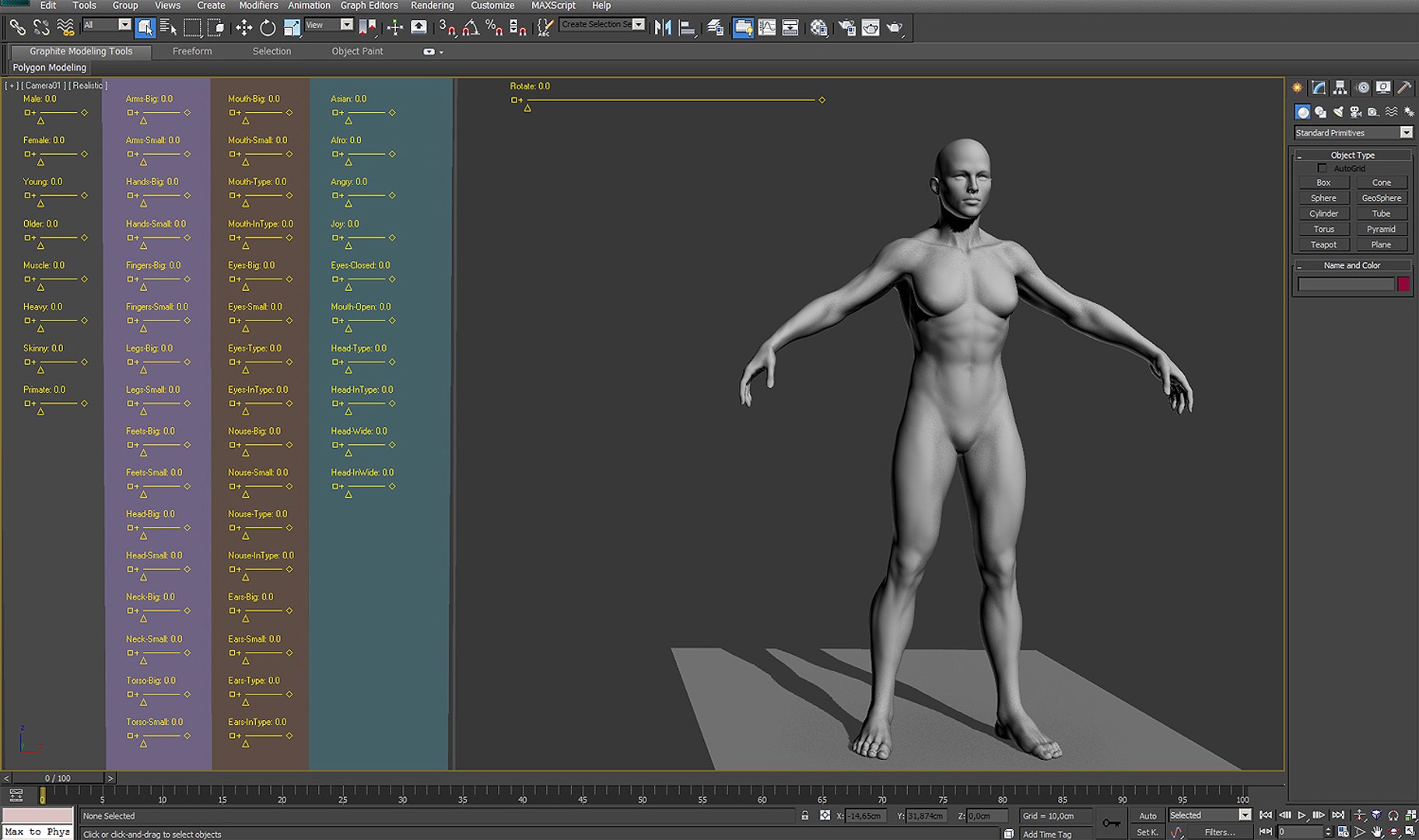Switch to Utilities hammer panel
This screenshot has width=1419, height=840.
(x=1405, y=88)
